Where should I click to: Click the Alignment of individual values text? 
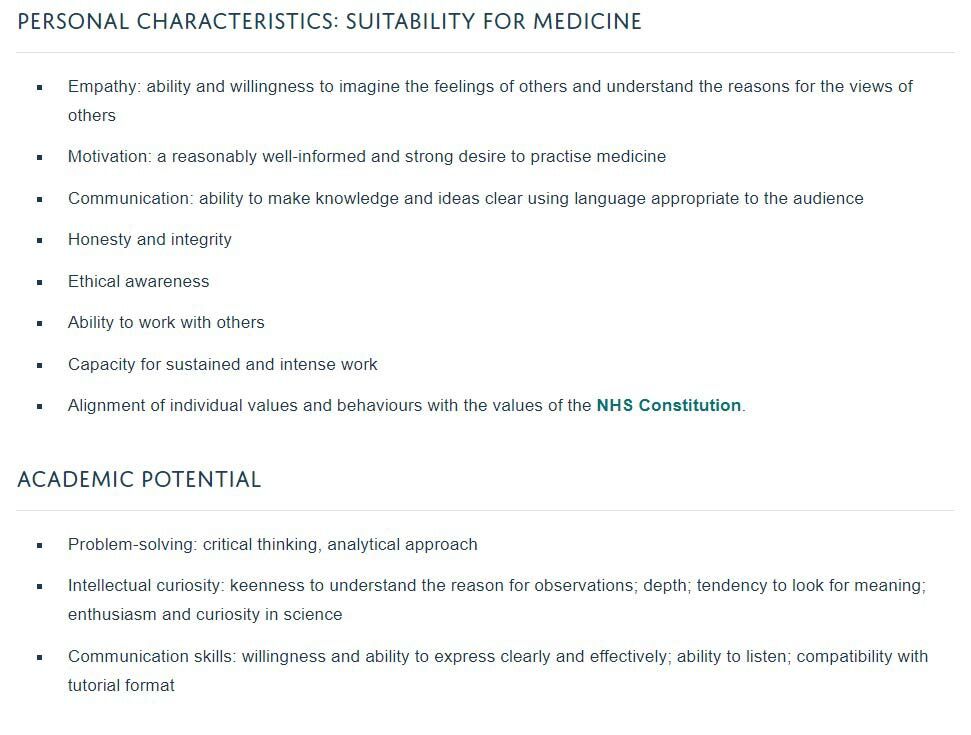point(330,406)
